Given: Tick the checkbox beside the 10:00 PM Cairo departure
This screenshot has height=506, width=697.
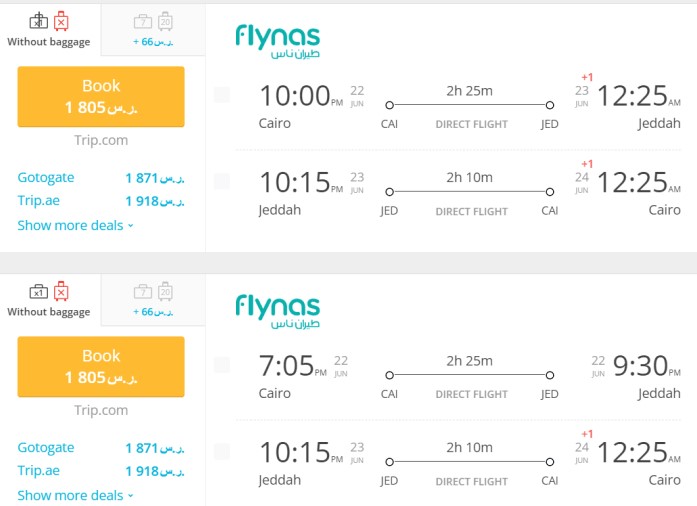Looking at the screenshot, I should (x=222, y=95).
